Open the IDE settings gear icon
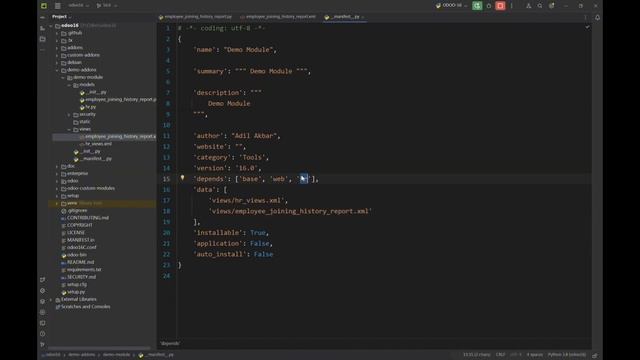This screenshot has width=640, height=360. pyautogui.click(x=551, y=6)
